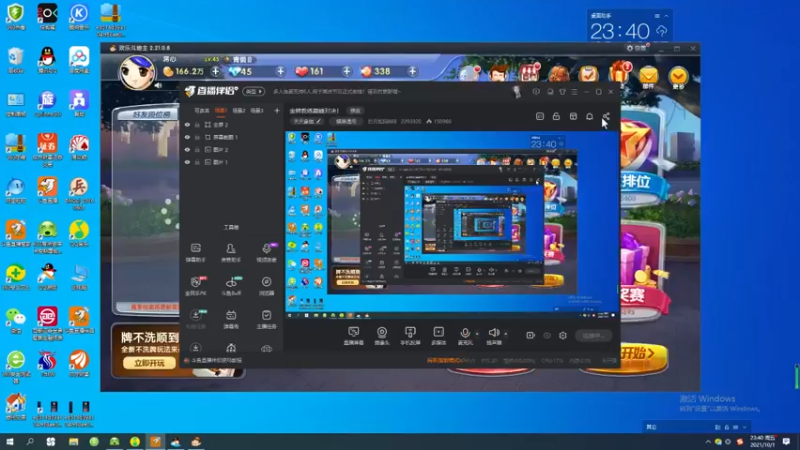
Task: Open the Windows Start menu
Action: pos(10,442)
